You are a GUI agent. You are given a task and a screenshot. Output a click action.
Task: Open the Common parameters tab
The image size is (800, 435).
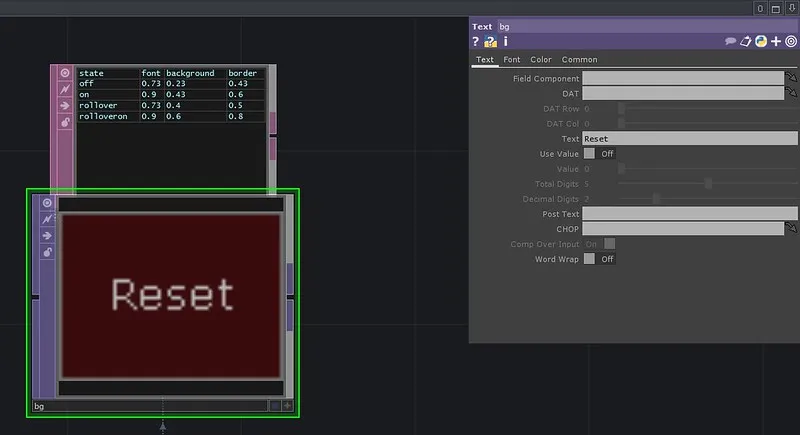click(x=579, y=60)
